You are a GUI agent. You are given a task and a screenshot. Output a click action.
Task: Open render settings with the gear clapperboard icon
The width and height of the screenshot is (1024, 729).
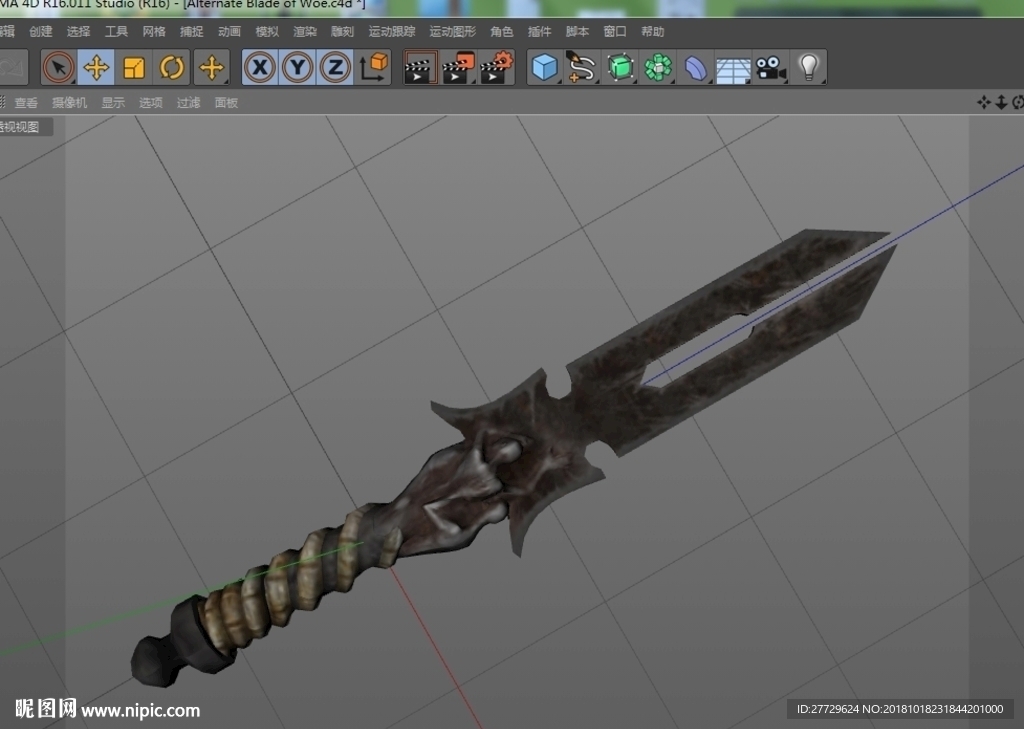tap(496, 67)
